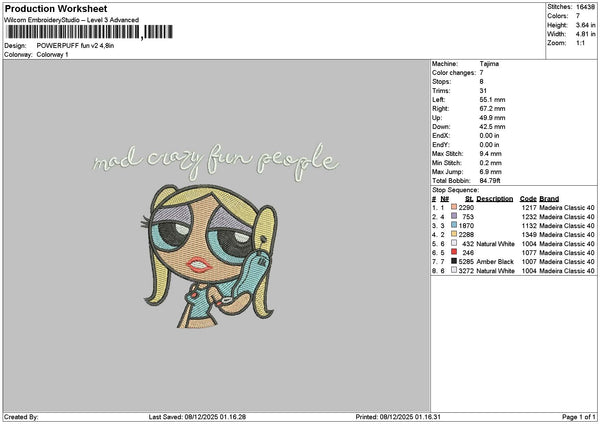Viewport: 600px width, 424px height.
Task: Click the yellow swatch for thread code 1349
Action: tap(454, 234)
